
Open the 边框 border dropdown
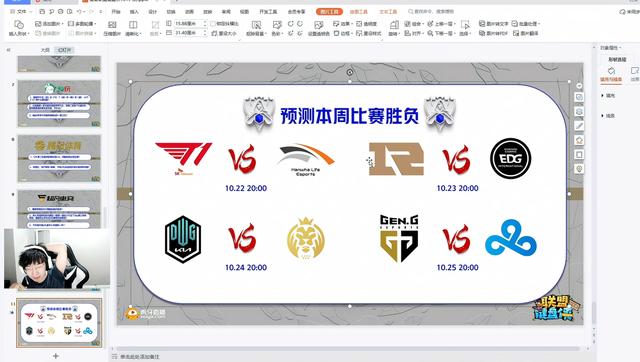pyautogui.click(x=343, y=33)
